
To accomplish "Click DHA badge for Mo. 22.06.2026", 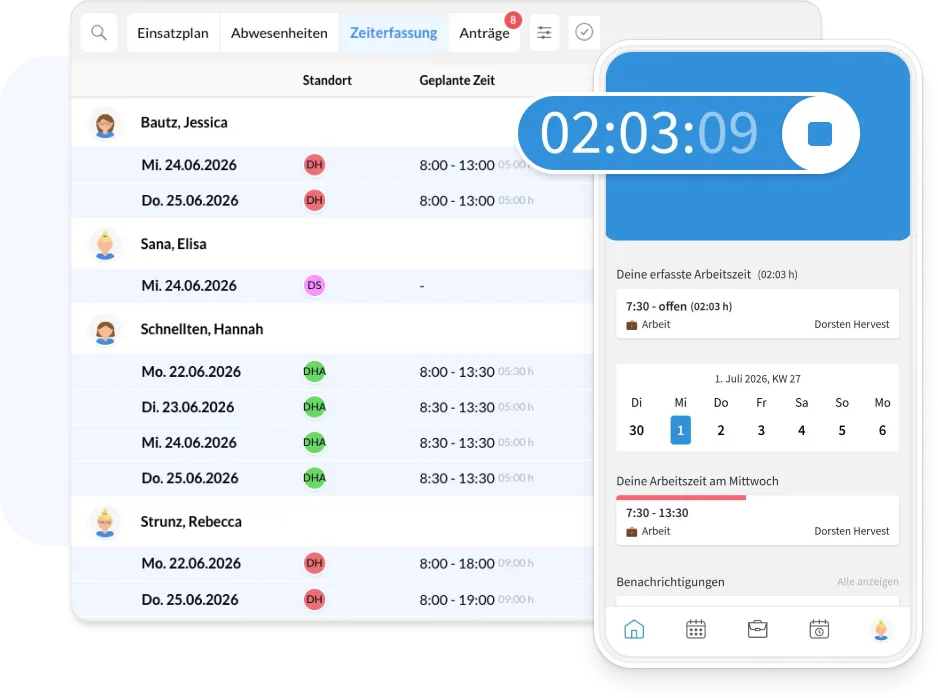I will click(314, 371).
